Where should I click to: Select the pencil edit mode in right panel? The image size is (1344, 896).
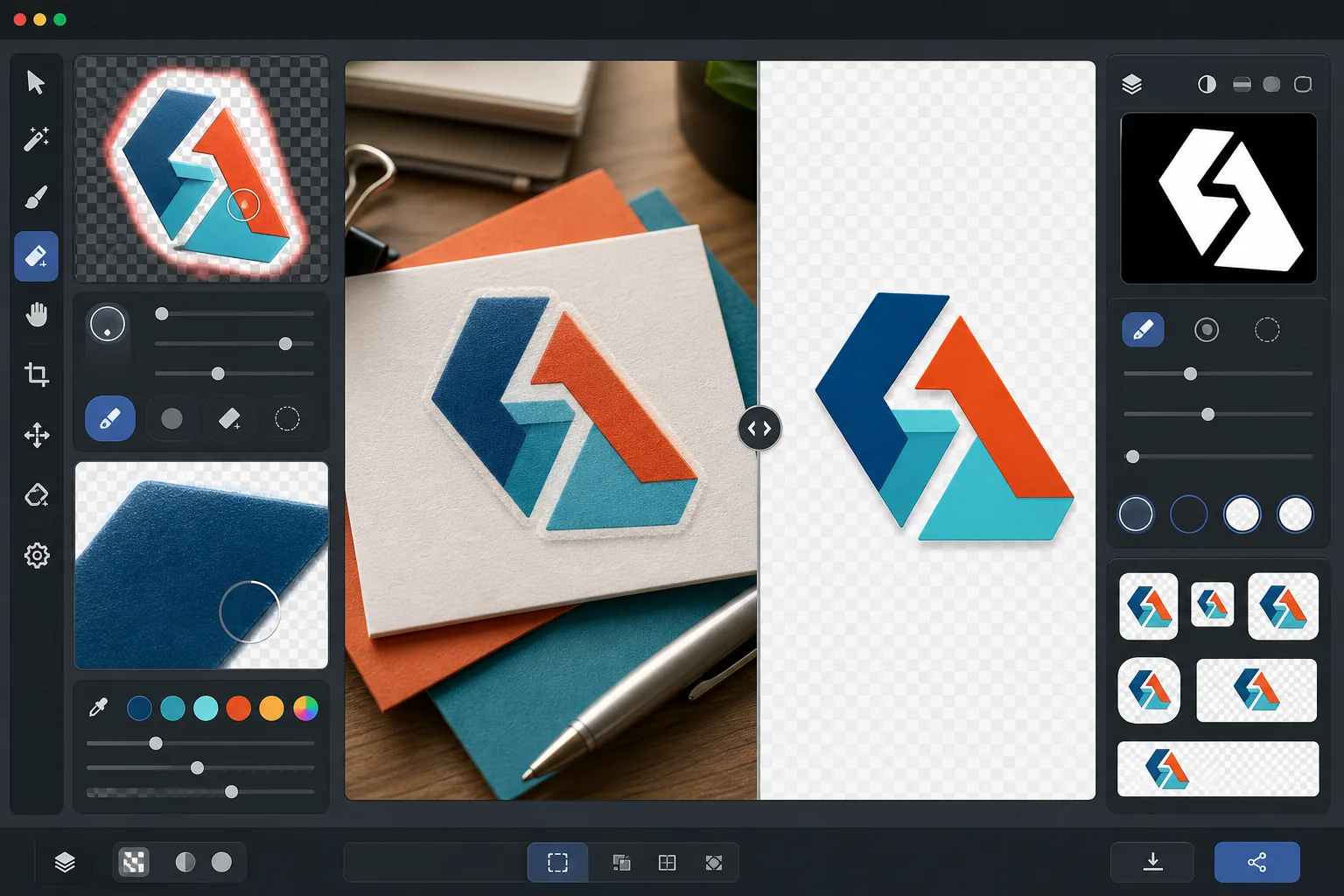click(x=1143, y=330)
